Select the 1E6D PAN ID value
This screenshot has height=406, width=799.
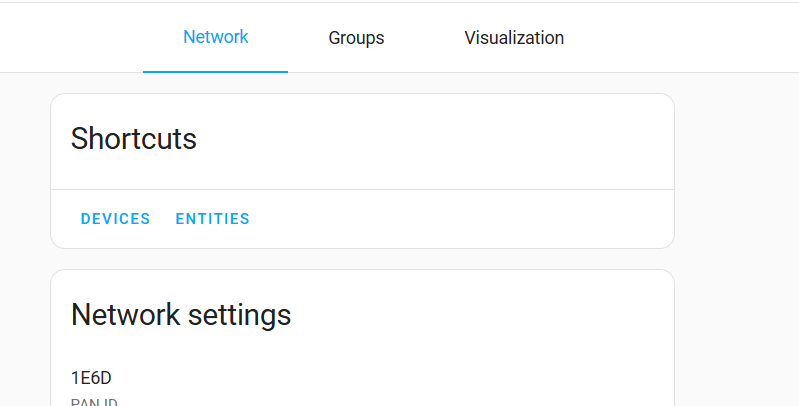(91, 378)
